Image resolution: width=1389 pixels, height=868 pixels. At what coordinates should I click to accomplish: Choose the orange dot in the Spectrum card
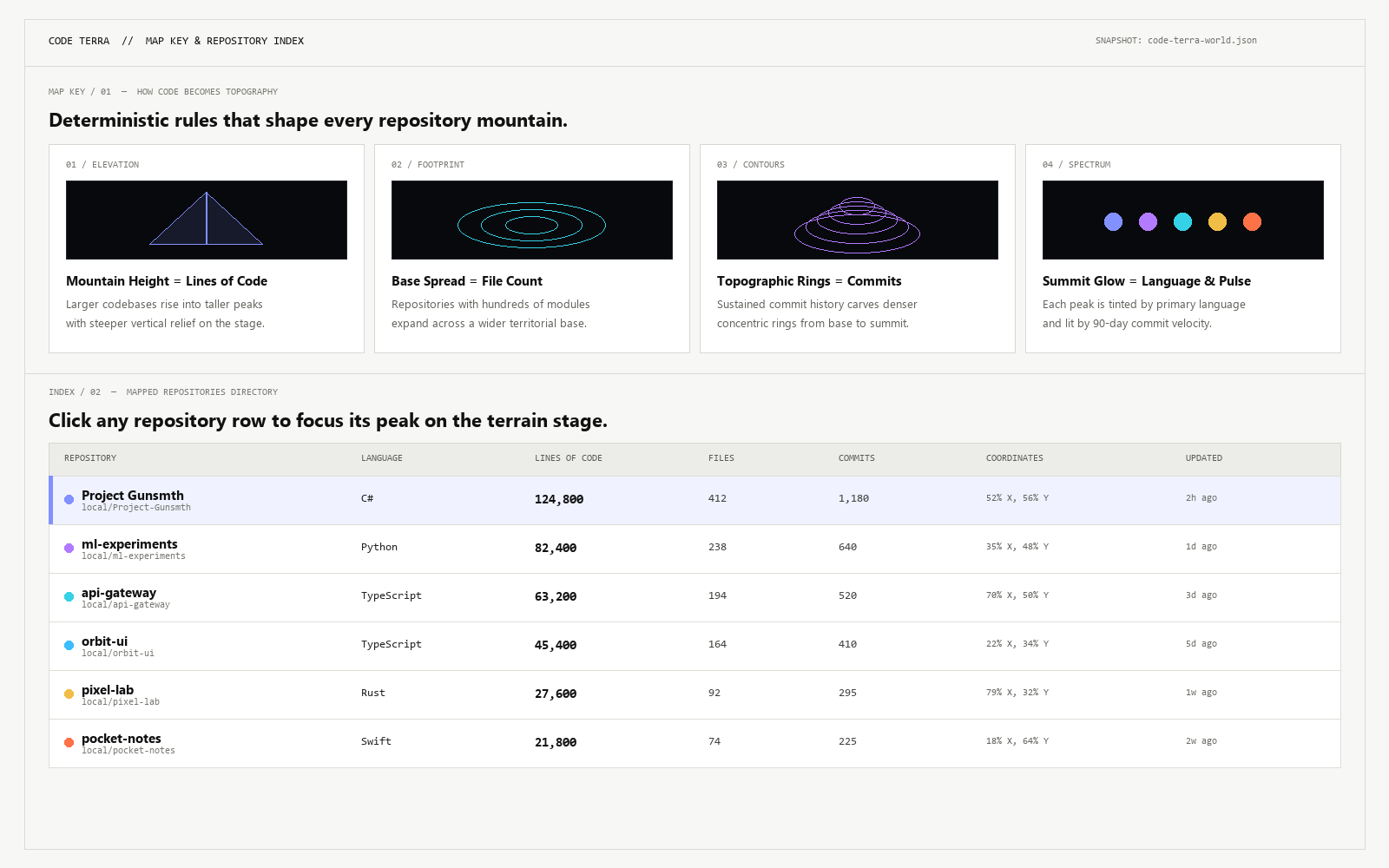(1252, 222)
